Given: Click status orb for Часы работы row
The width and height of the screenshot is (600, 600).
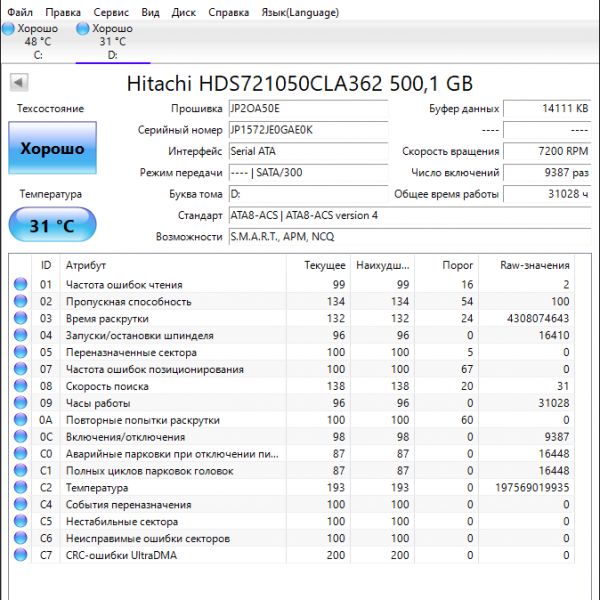Looking at the screenshot, I should pos(20,403).
